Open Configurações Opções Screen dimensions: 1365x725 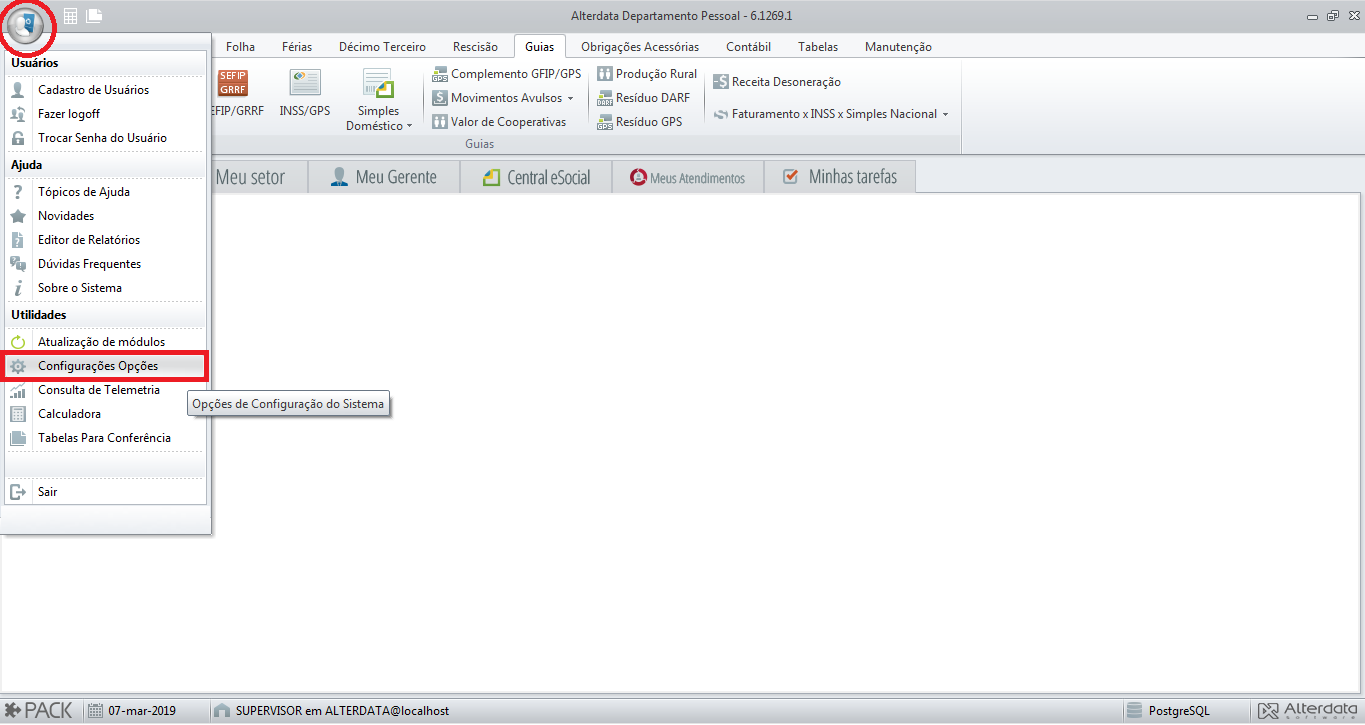click(x=106, y=366)
